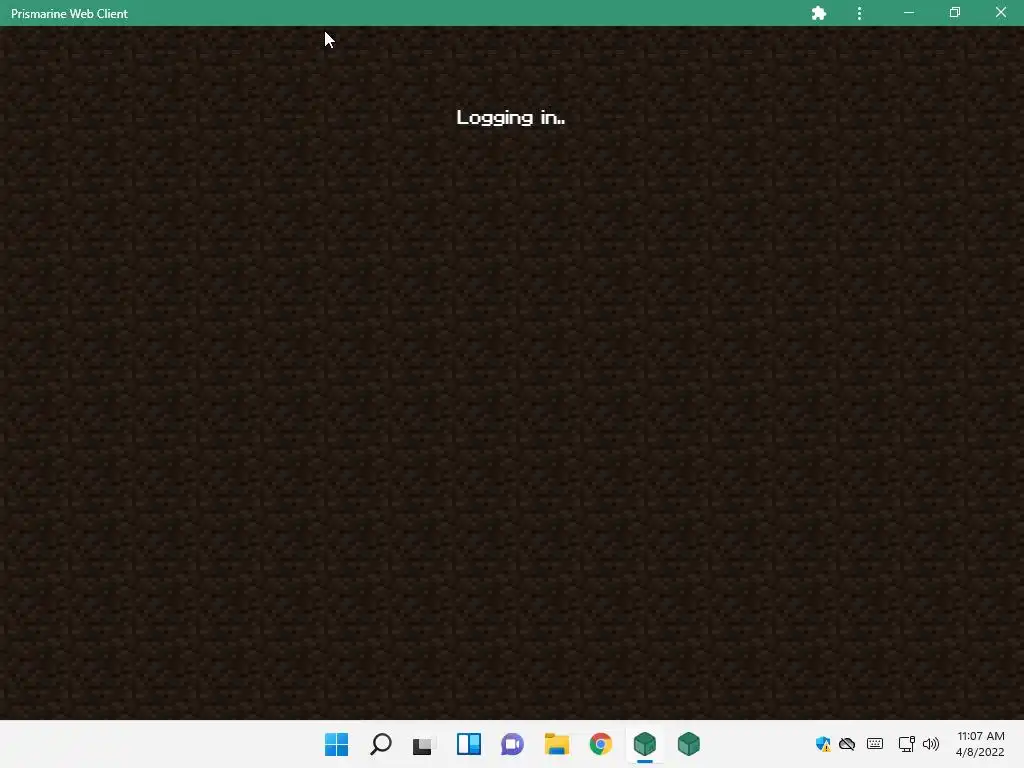This screenshot has height=768, width=1024.
Task: Open the Windows Start menu
Action: click(336, 744)
